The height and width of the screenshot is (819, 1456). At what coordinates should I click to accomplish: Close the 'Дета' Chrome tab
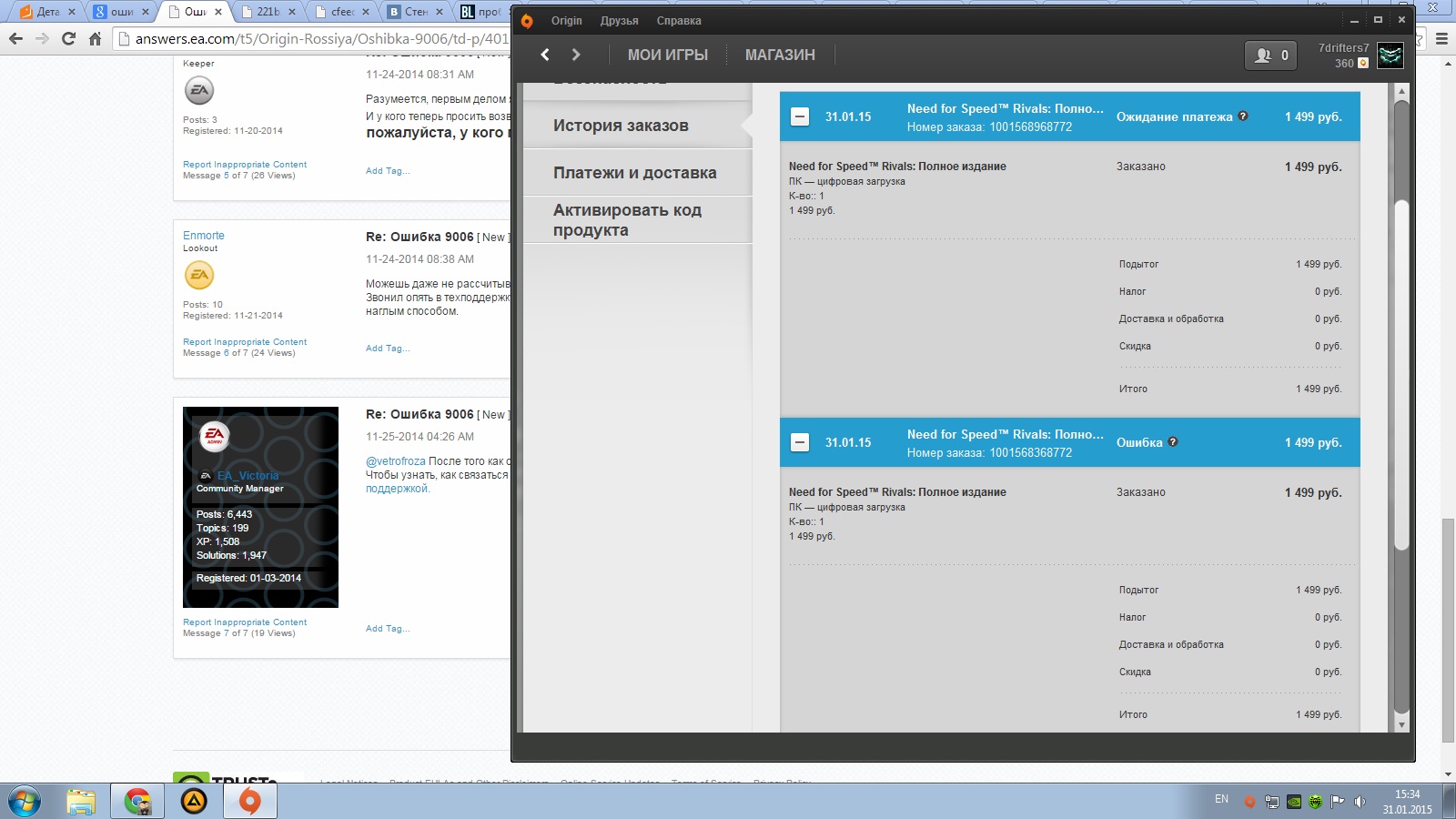(x=71, y=12)
